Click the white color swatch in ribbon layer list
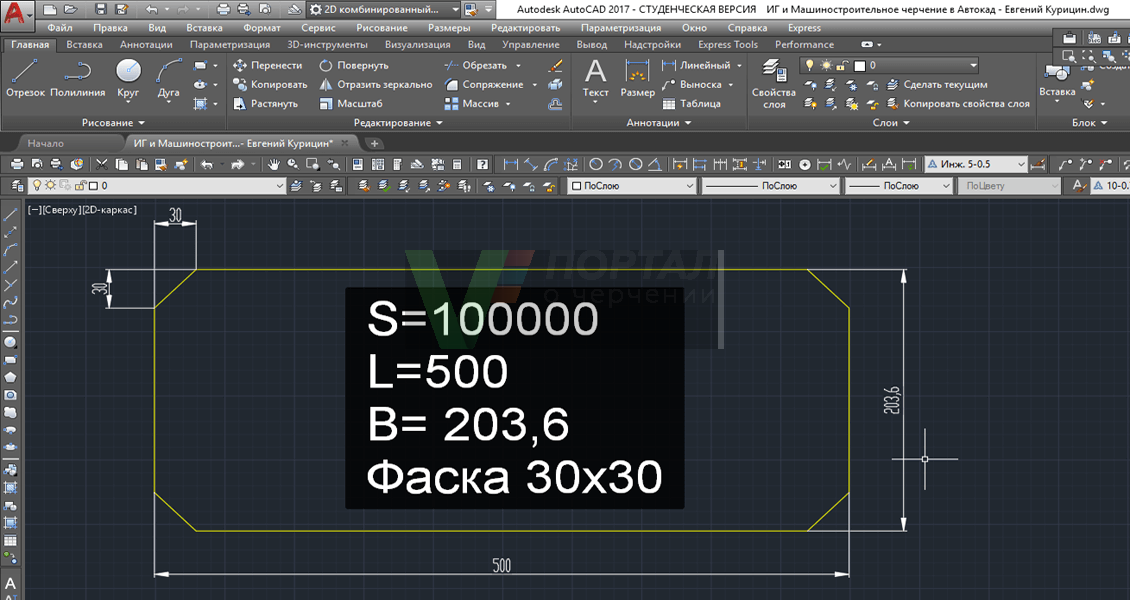Screen dimensions: 1130x600 click(859, 66)
